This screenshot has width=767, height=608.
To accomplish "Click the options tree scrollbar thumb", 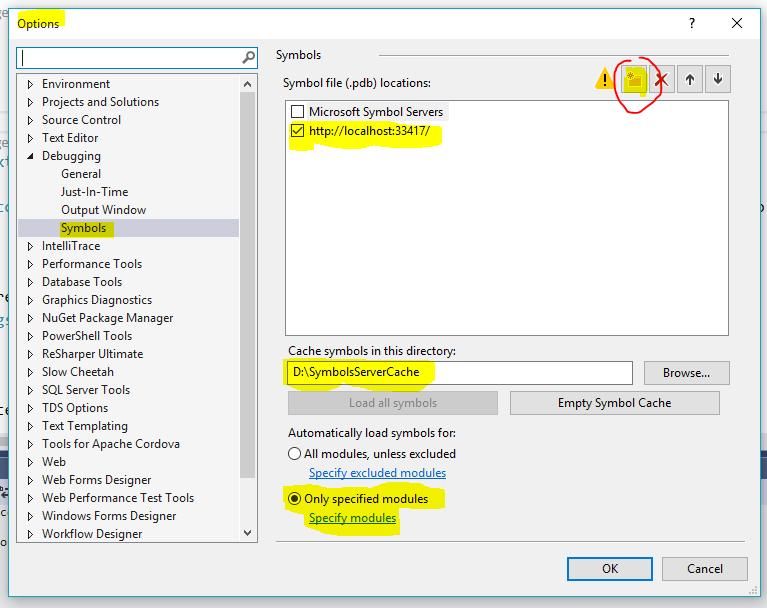I will 248,285.
